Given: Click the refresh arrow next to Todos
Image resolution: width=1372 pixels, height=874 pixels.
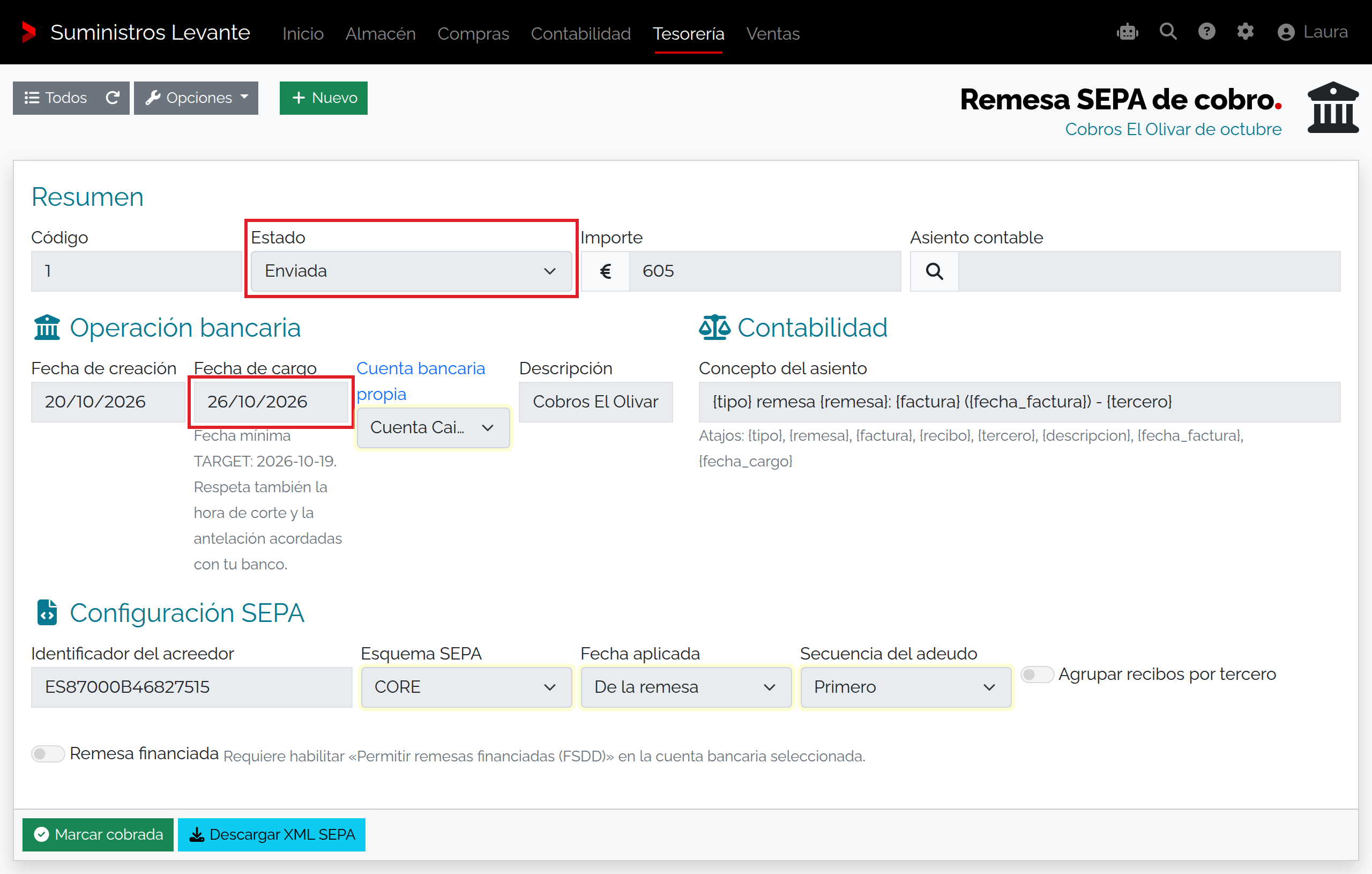Looking at the screenshot, I should pyautogui.click(x=113, y=98).
